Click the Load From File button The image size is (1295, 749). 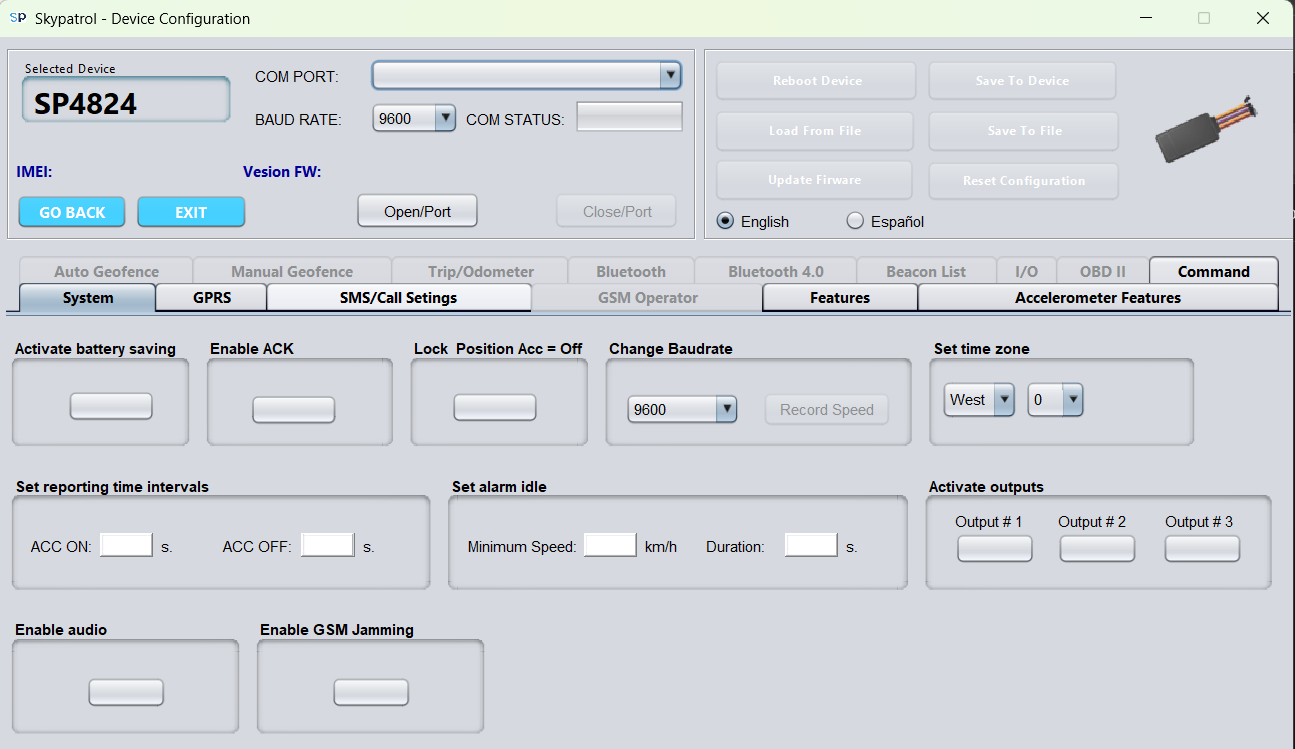[815, 131]
